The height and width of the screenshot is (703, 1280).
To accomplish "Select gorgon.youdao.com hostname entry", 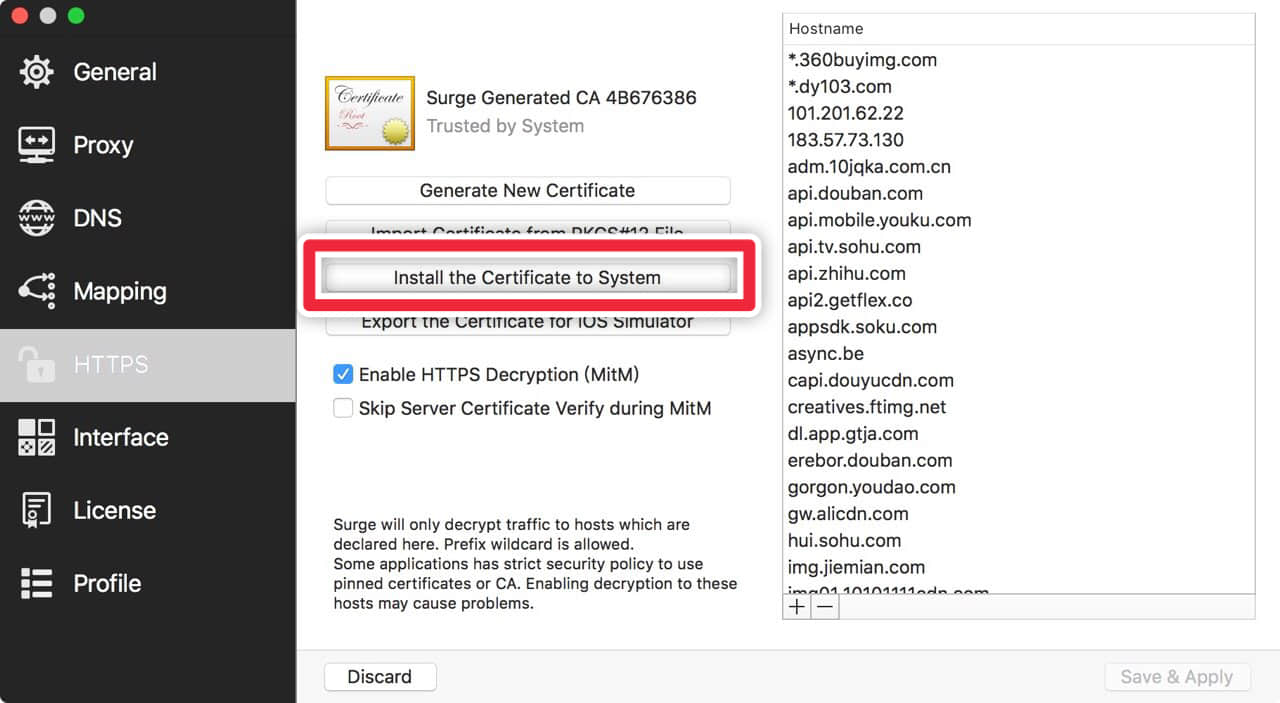I will 871,487.
